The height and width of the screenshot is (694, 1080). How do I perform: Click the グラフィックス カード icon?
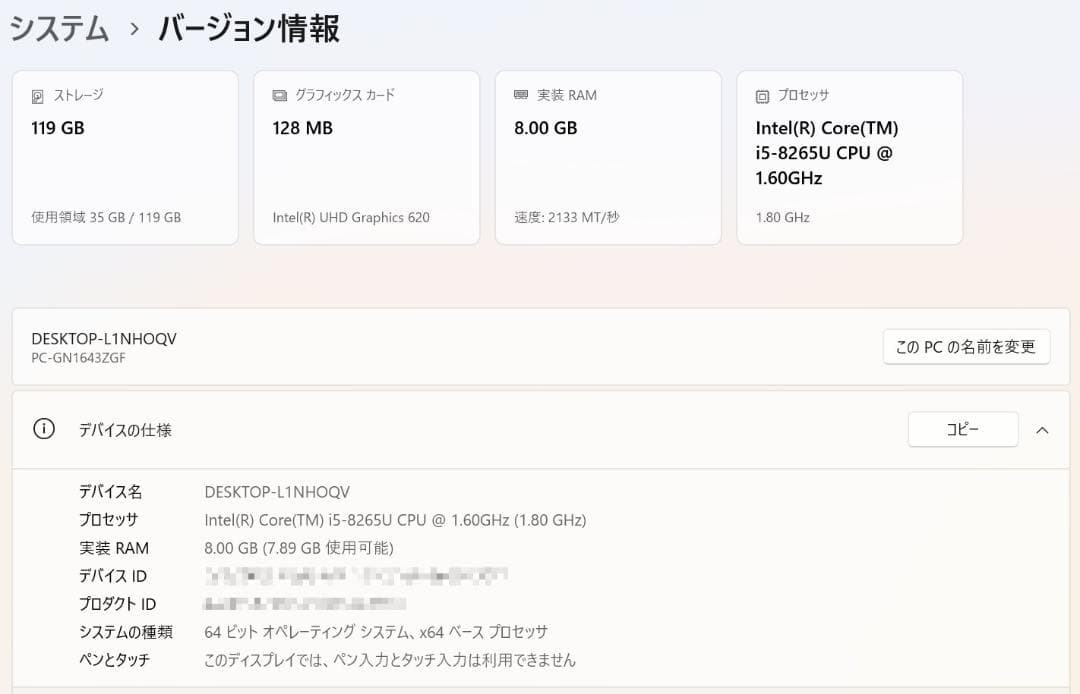click(280, 95)
